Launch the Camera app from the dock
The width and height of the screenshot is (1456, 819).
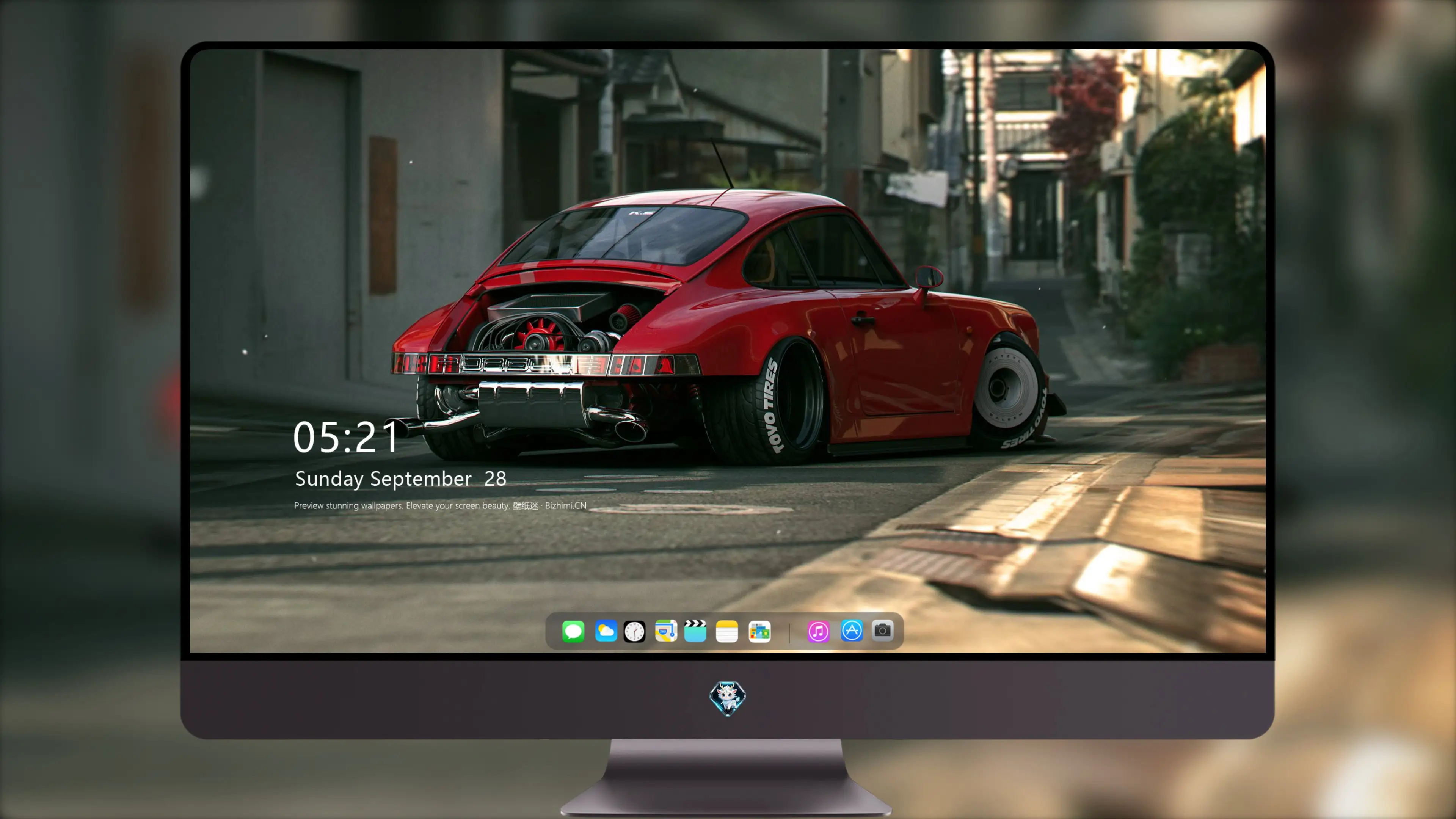pos(882,631)
